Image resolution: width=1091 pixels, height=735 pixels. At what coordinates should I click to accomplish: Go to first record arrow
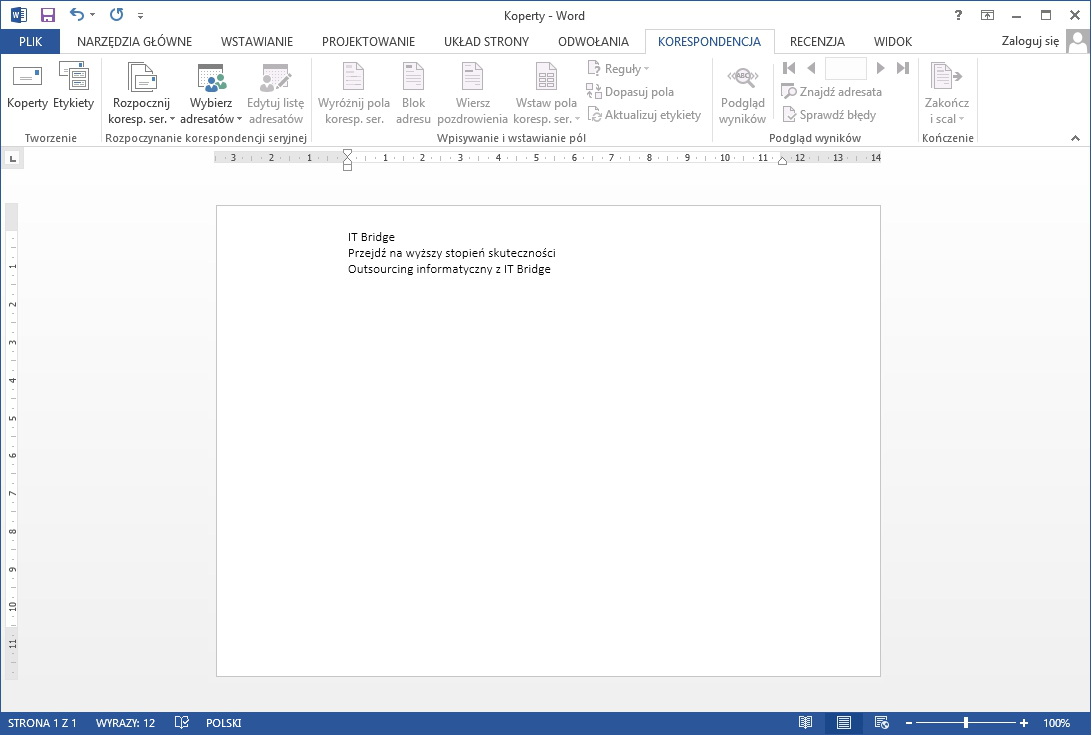789,68
